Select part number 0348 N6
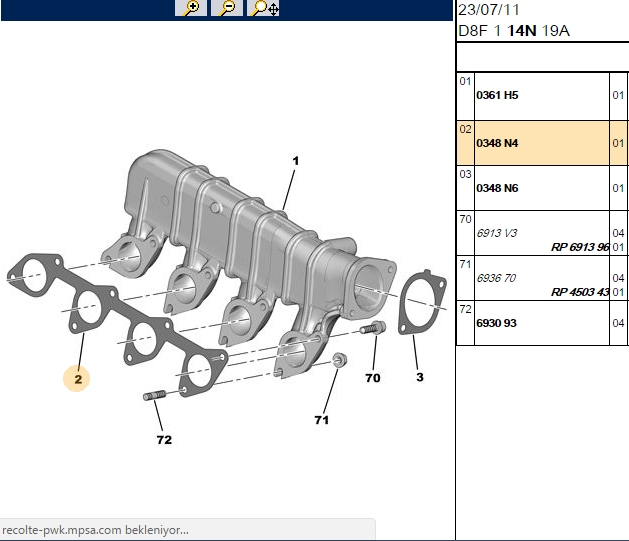 click(x=497, y=188)
